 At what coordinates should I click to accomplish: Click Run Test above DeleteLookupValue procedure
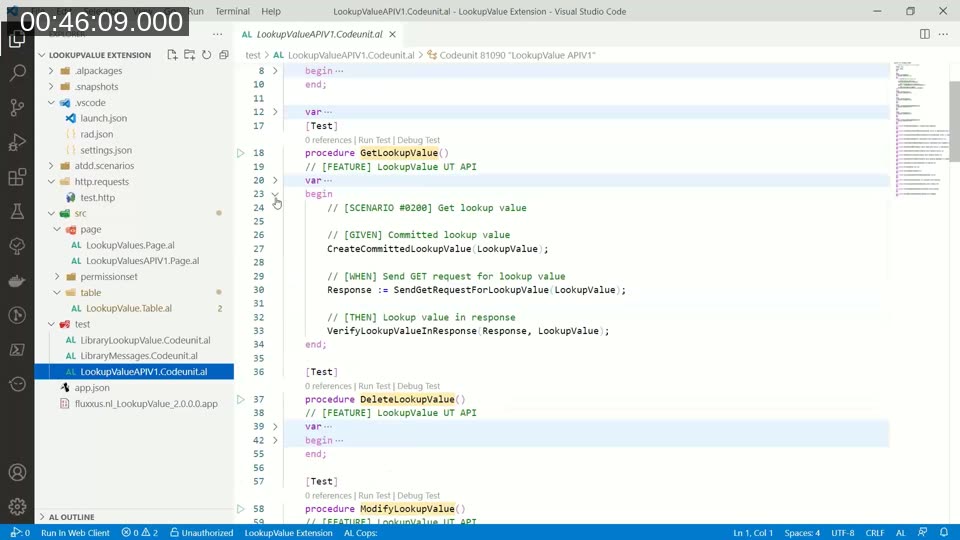(374, 386)
